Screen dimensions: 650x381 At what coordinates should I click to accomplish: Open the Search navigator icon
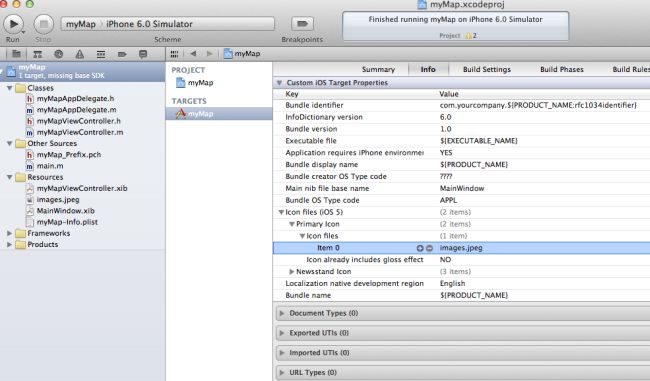(x=58, y=54)
